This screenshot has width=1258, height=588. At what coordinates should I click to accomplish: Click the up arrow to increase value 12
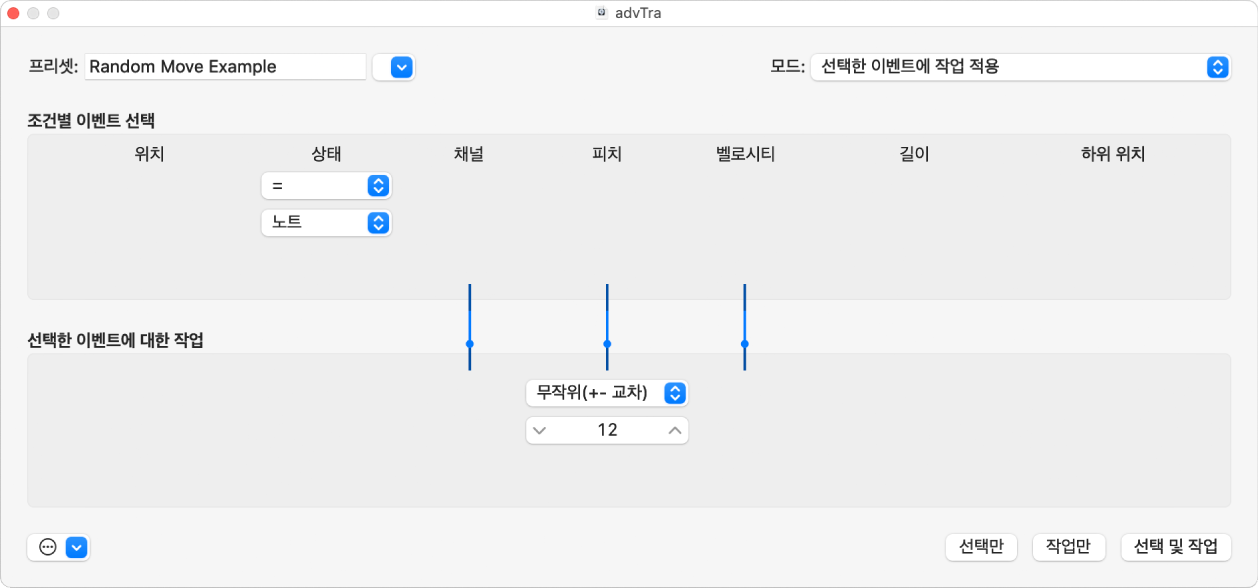[x=676, y=430]
